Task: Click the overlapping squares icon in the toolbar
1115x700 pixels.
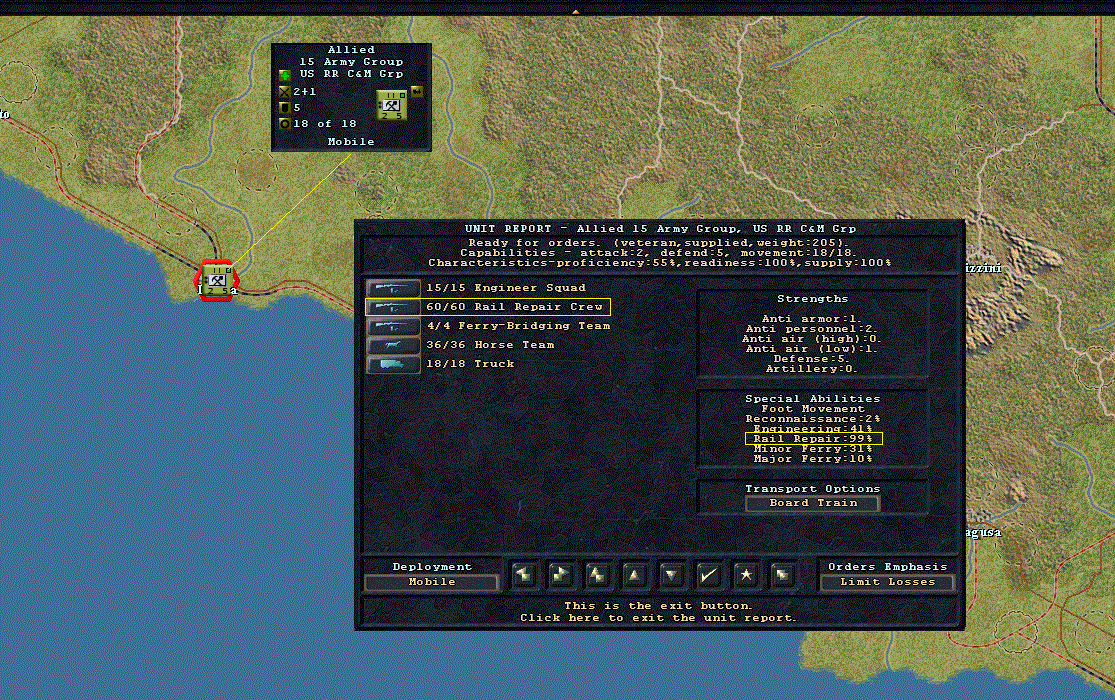Action: click(x=782, y=575)
